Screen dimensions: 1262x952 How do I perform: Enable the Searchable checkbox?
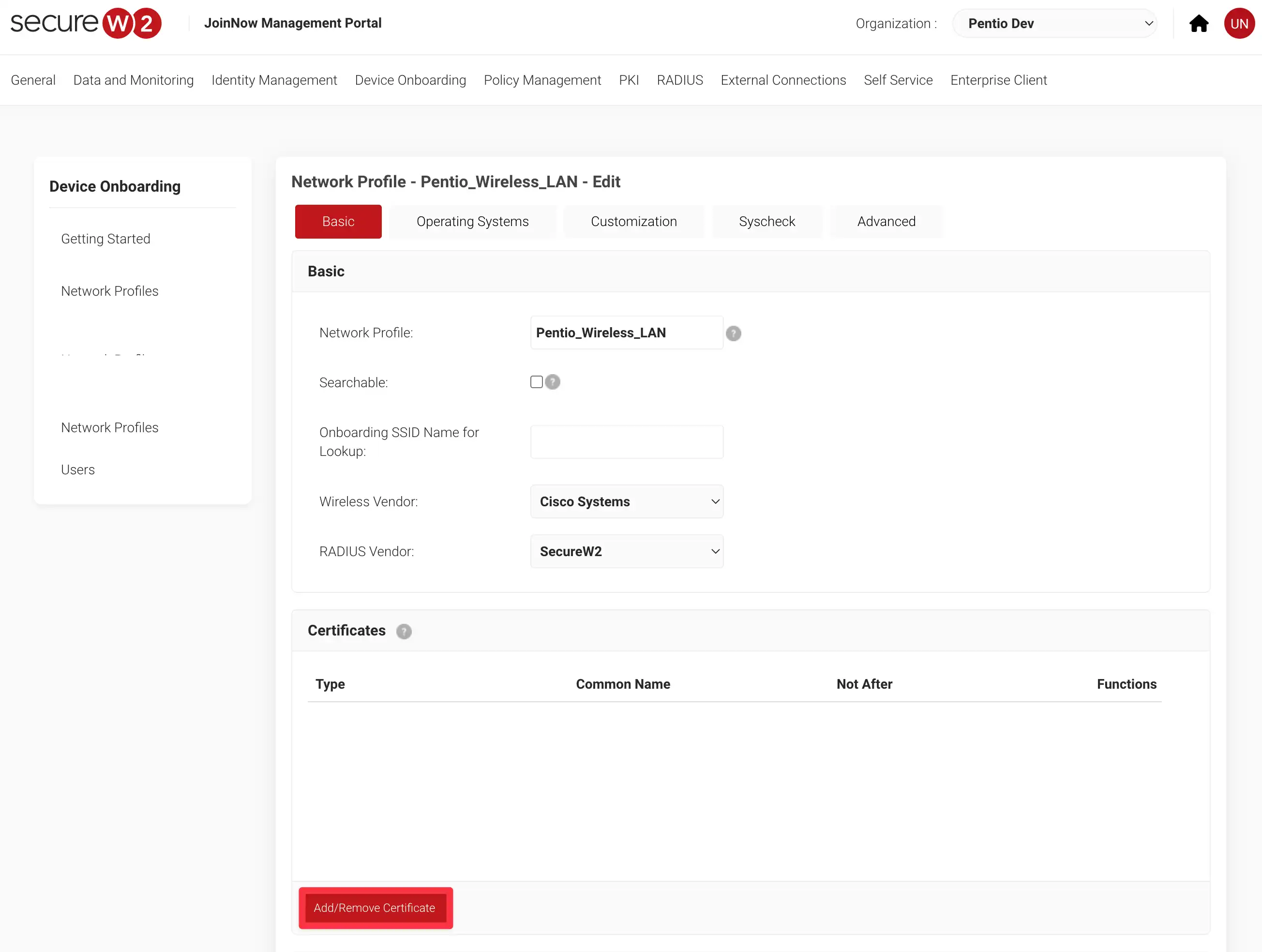click(536, 382)
